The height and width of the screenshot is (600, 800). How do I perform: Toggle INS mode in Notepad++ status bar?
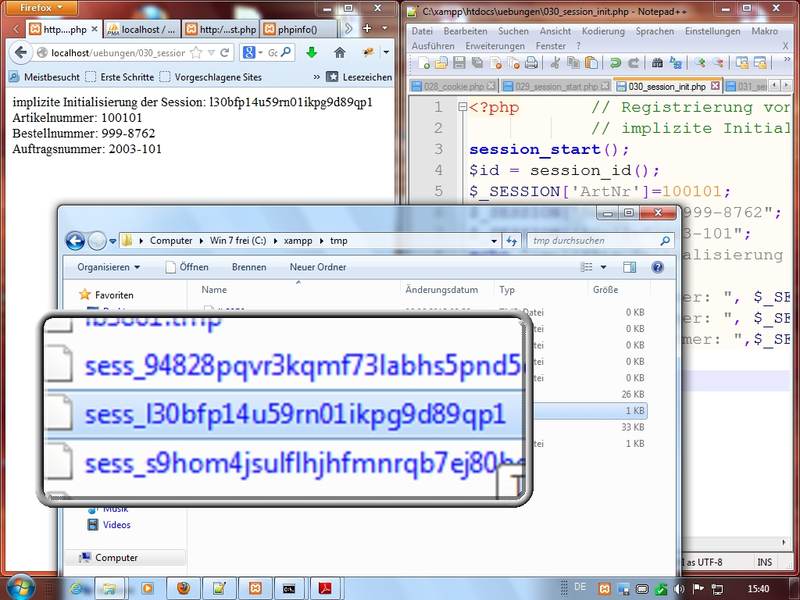764,562
